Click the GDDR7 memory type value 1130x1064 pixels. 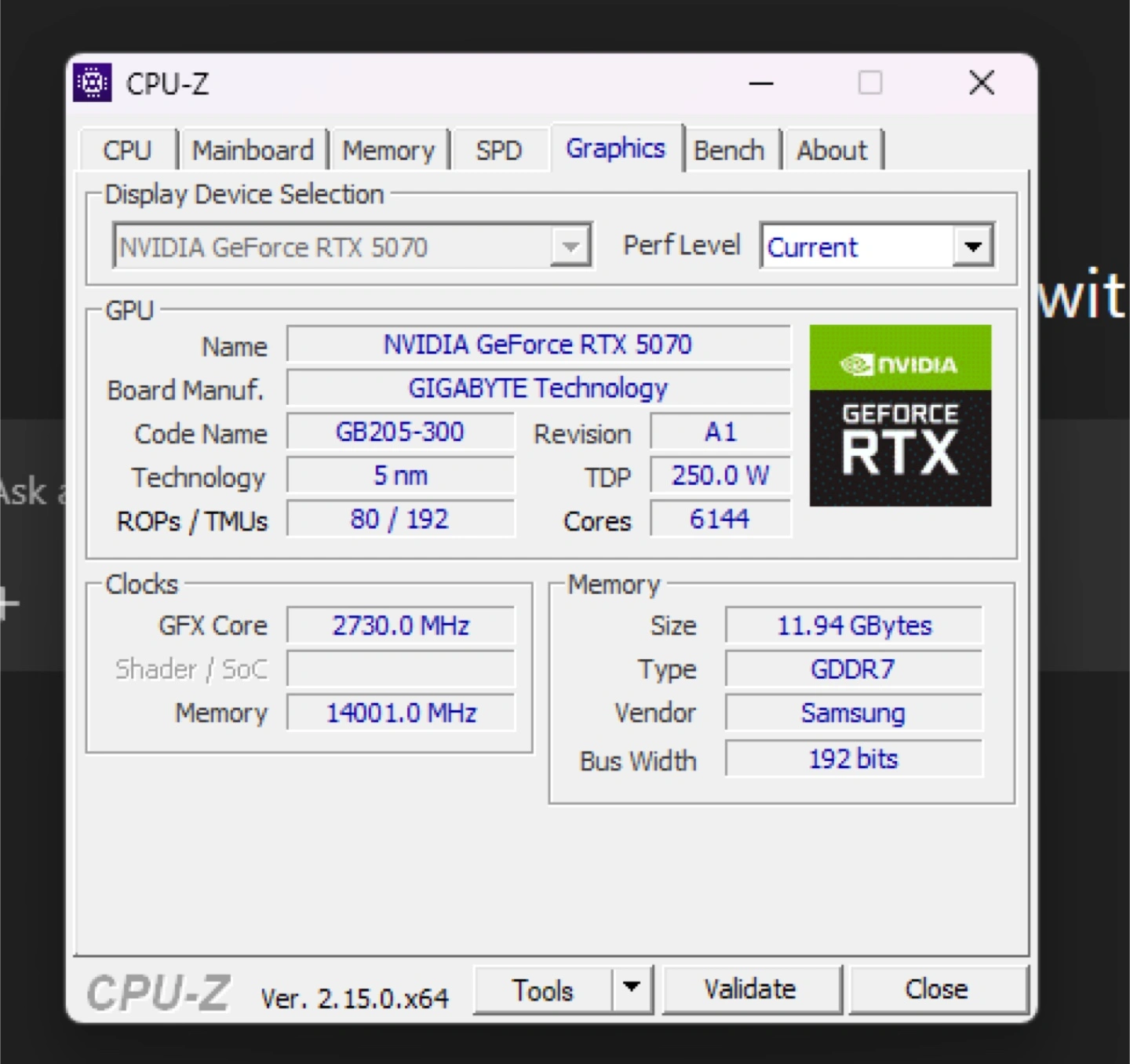tap(854, 669)
